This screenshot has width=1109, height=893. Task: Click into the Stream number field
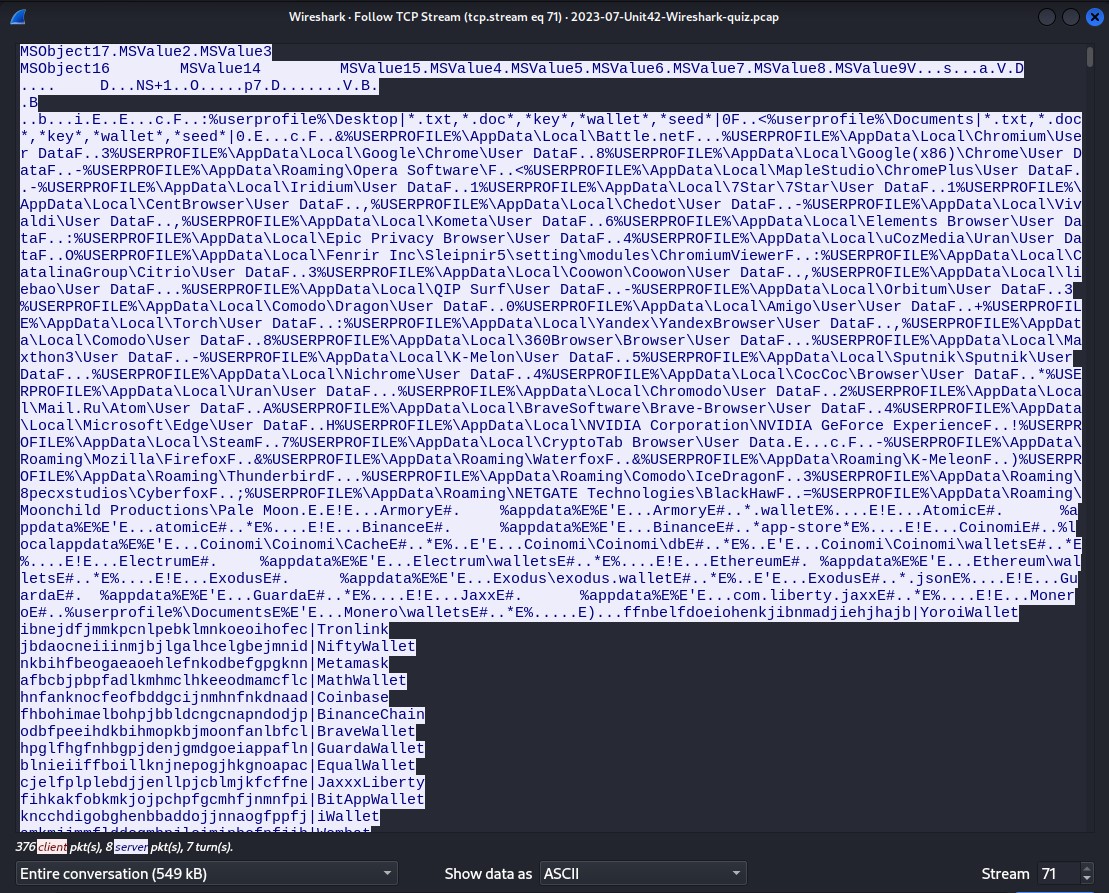[x=1055, y=873]
